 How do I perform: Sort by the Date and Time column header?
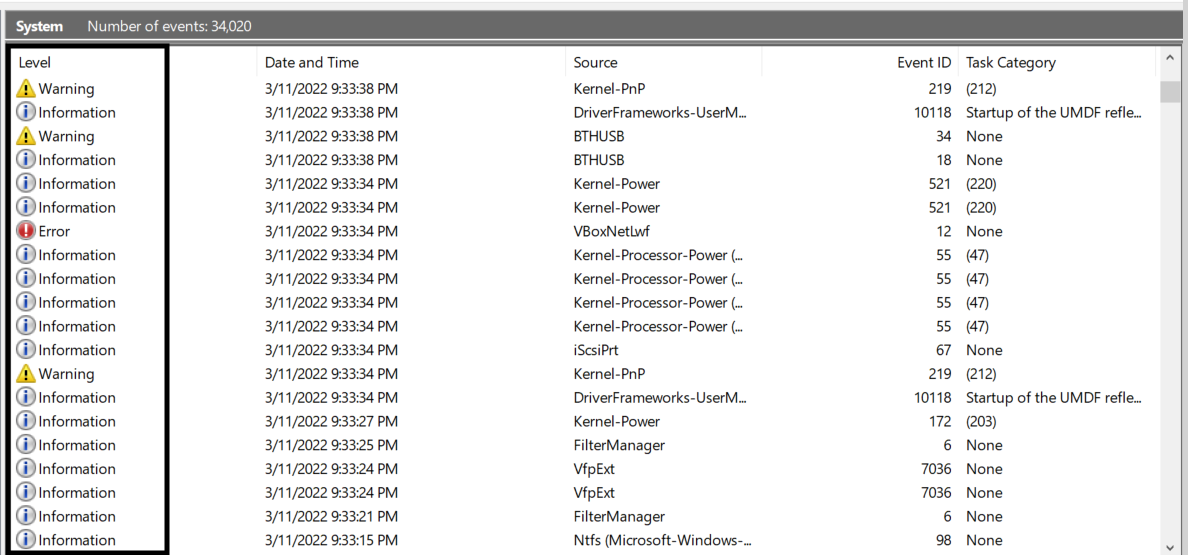pos(311,62)
